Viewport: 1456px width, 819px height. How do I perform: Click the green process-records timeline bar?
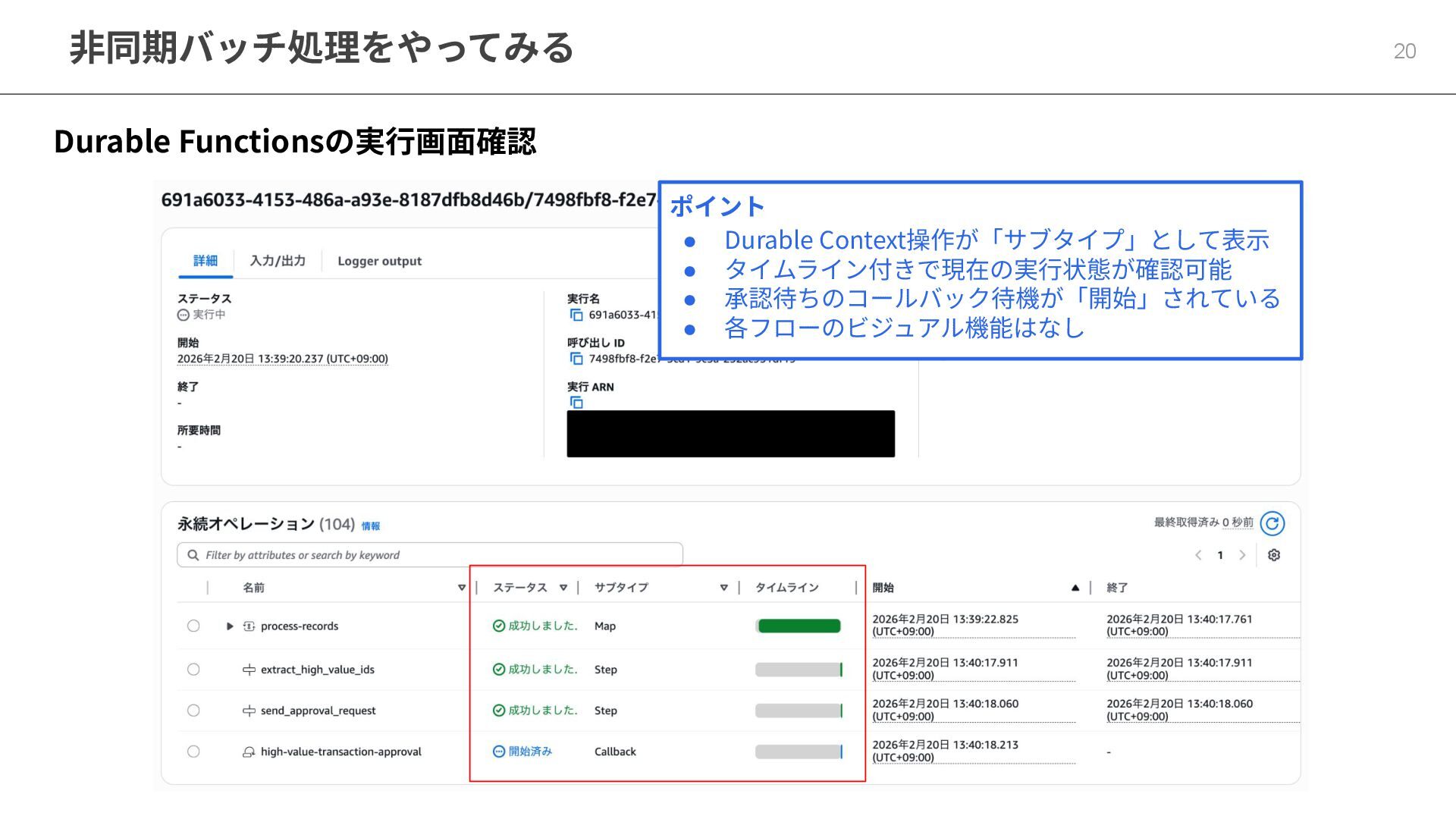coord(799,626)
